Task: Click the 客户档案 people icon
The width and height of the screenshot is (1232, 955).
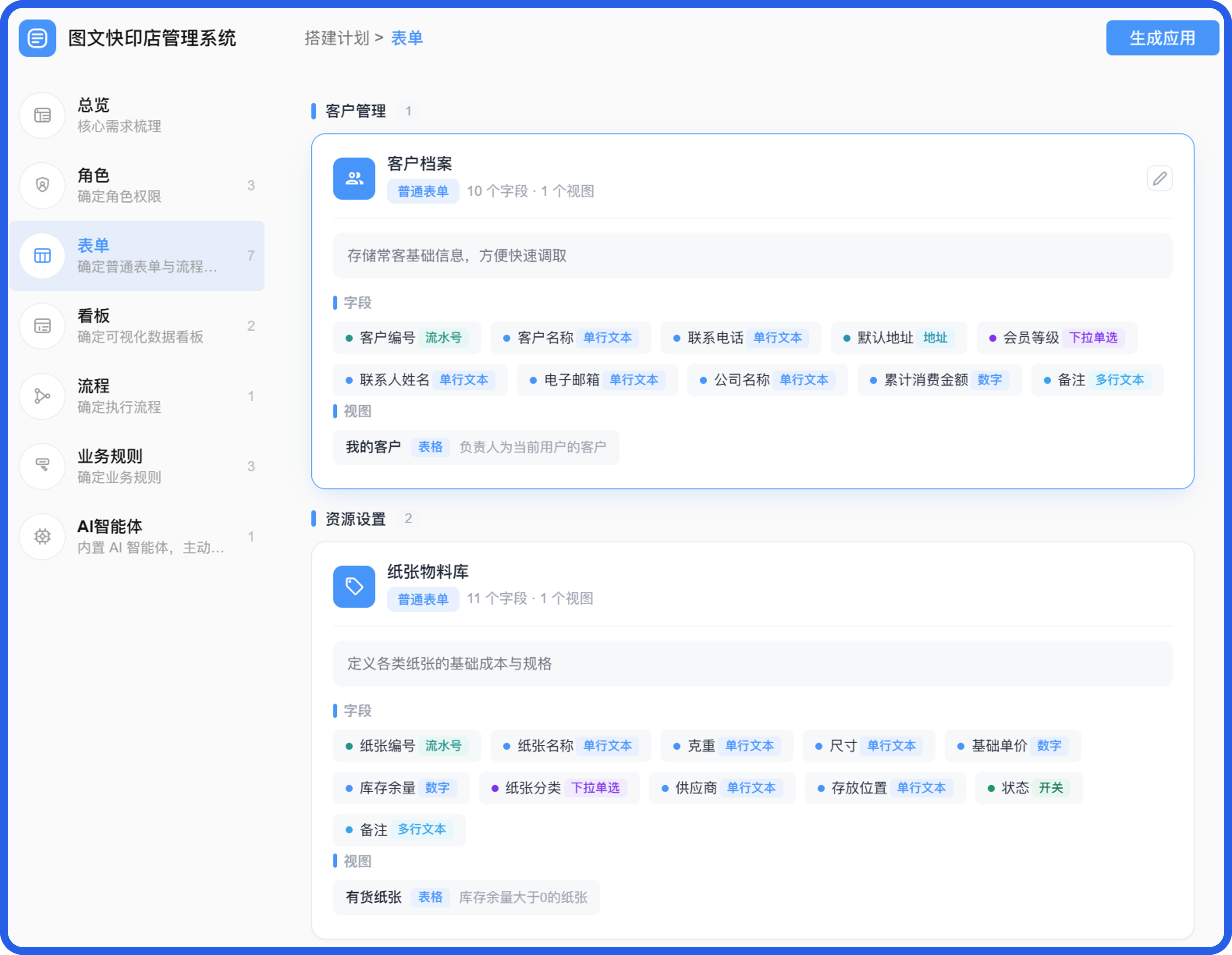Action: pos(354,178)
